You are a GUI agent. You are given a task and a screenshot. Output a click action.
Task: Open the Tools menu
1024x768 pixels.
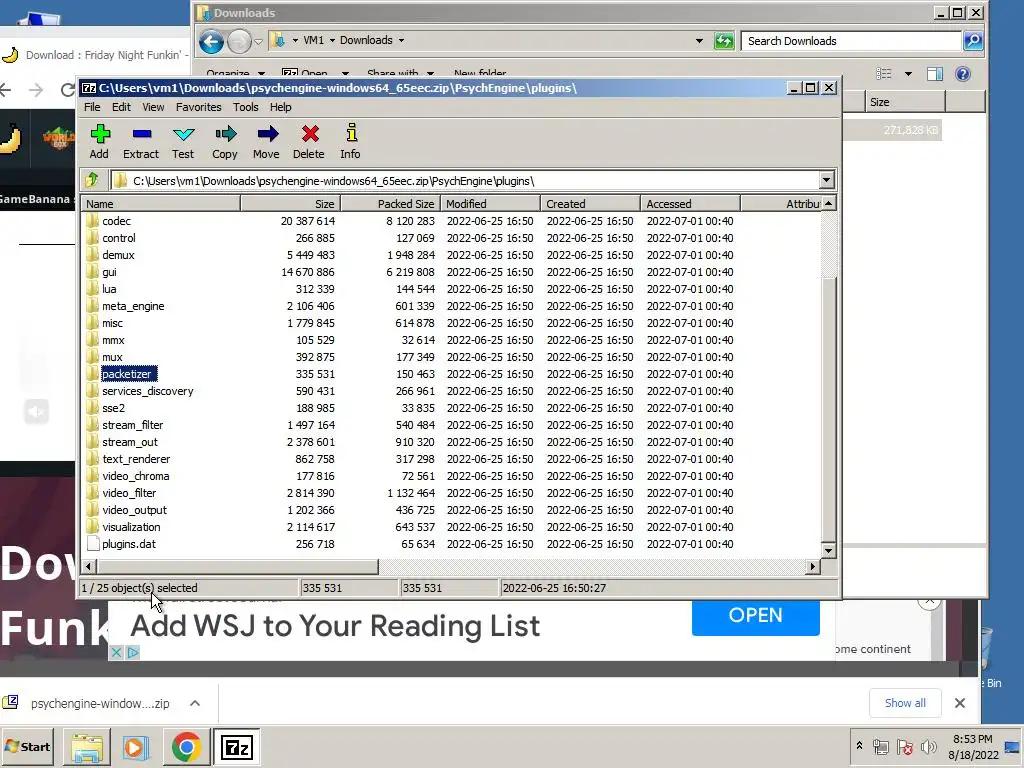pyautogui.click(x=246, y=107)
